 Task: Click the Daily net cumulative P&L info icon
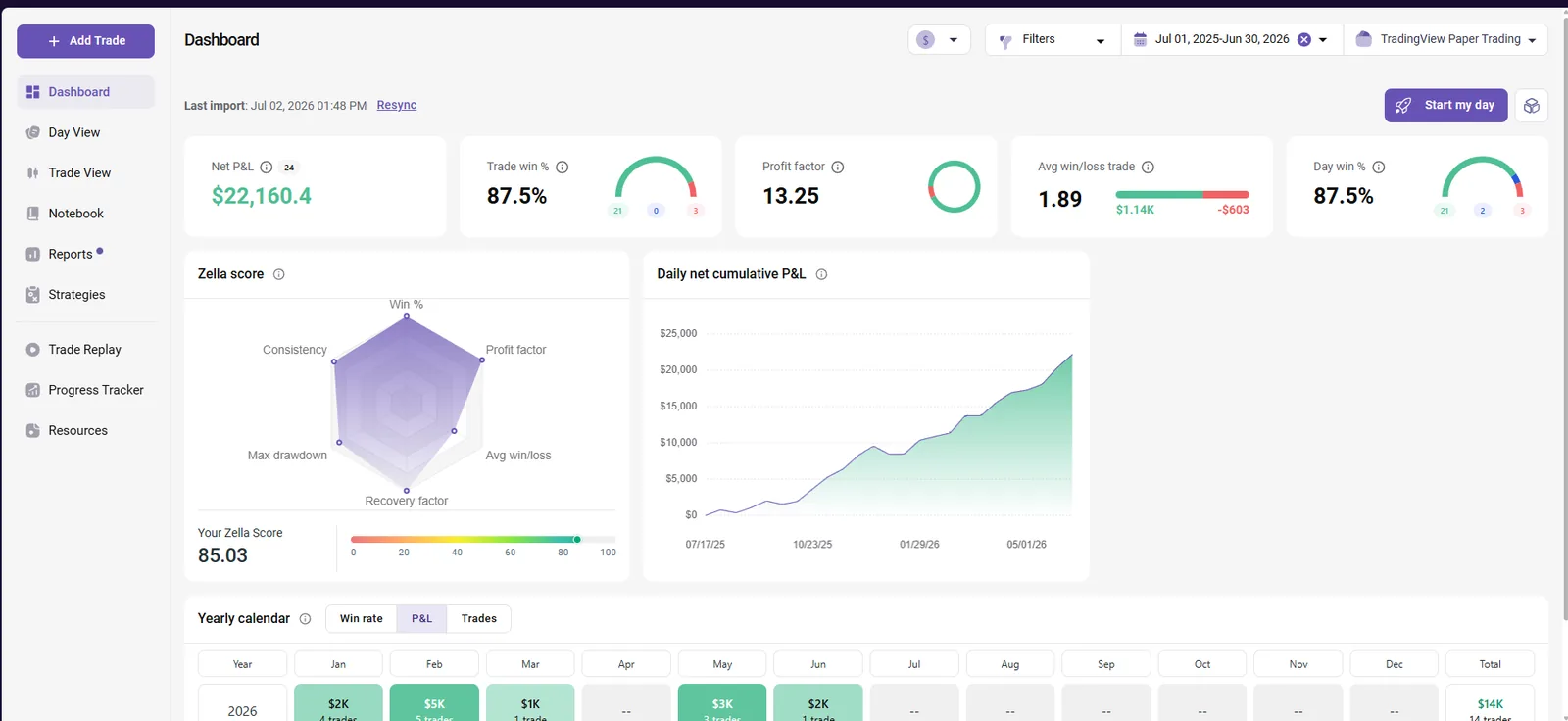(821, 274)
